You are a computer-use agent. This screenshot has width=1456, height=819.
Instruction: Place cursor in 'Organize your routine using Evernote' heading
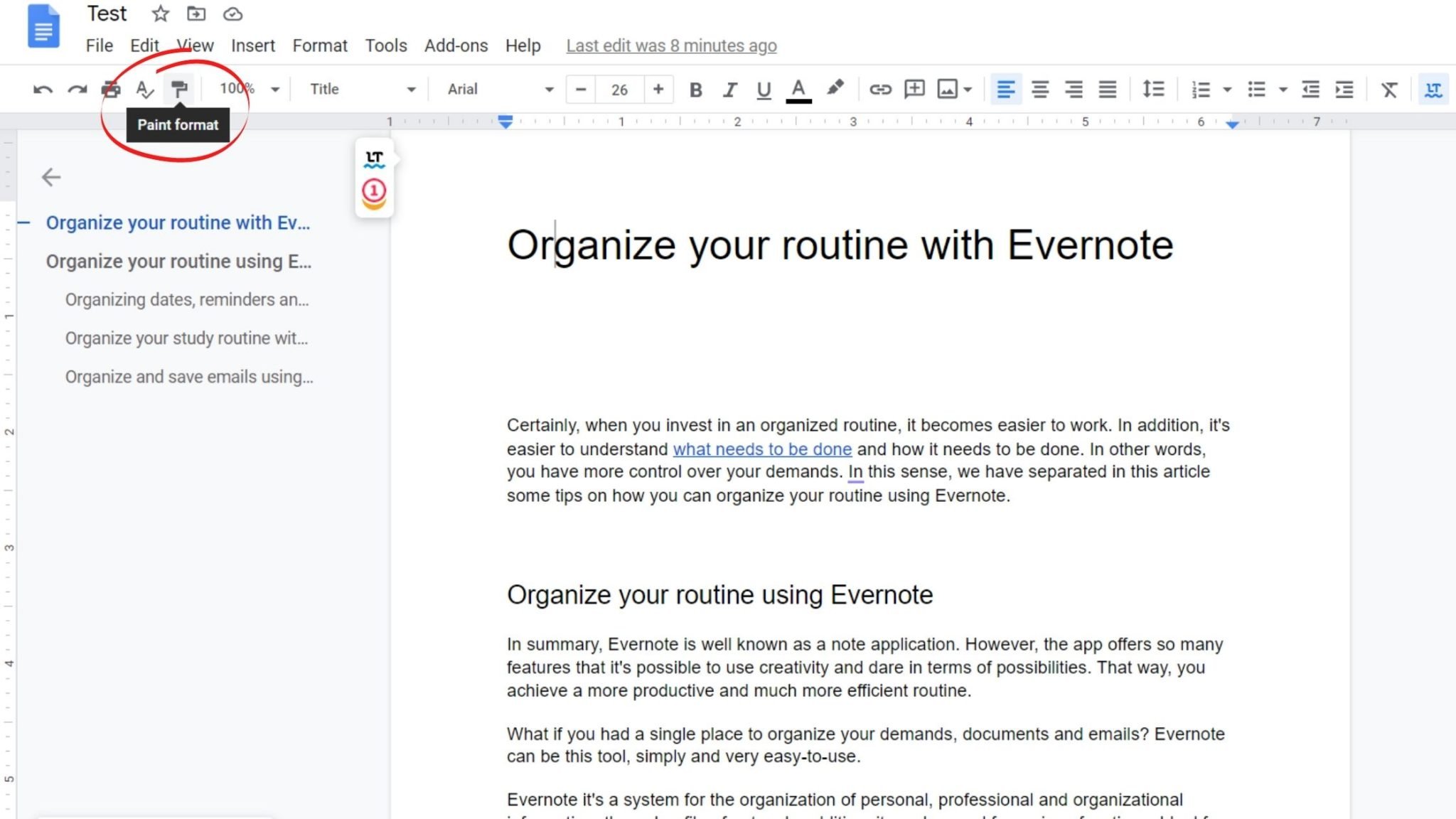pyautogui.click(x=719, y=594)
